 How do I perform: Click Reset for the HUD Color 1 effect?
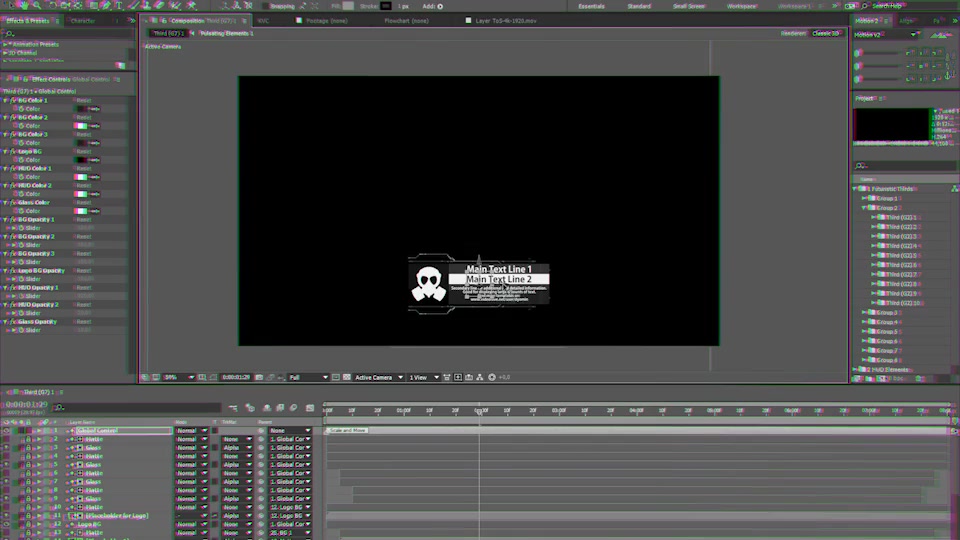tap(84, 168)
